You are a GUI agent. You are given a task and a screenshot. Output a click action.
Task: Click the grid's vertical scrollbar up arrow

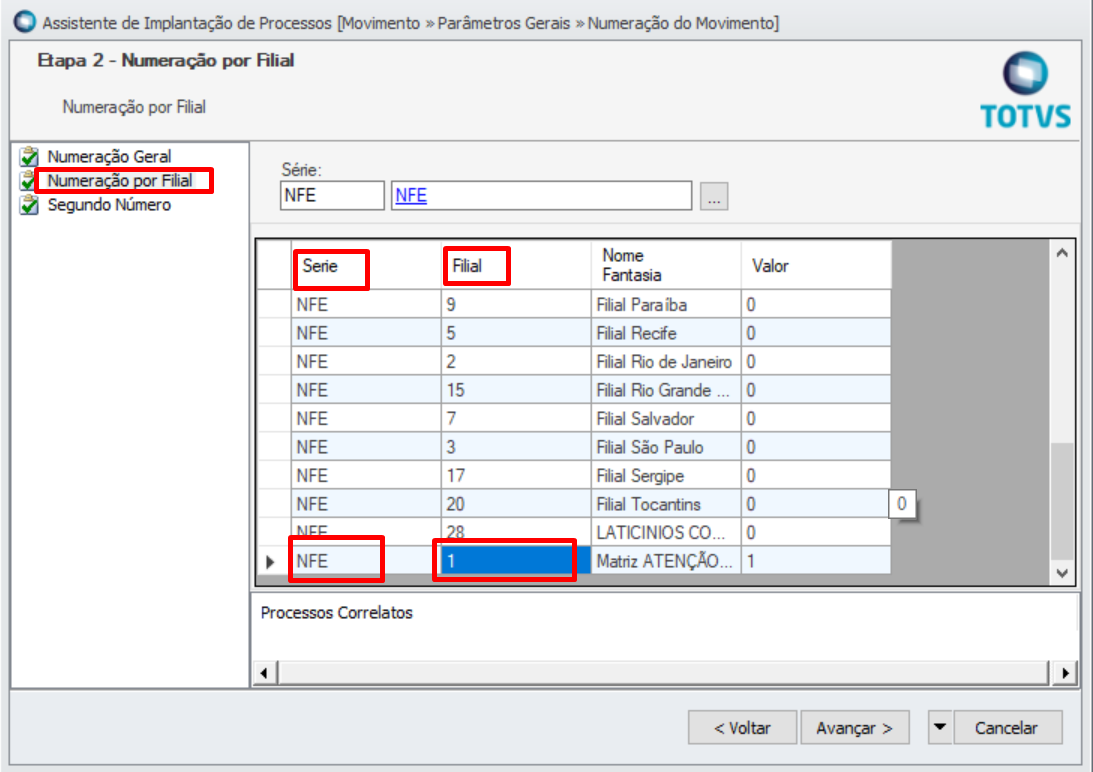point(1062,253)
